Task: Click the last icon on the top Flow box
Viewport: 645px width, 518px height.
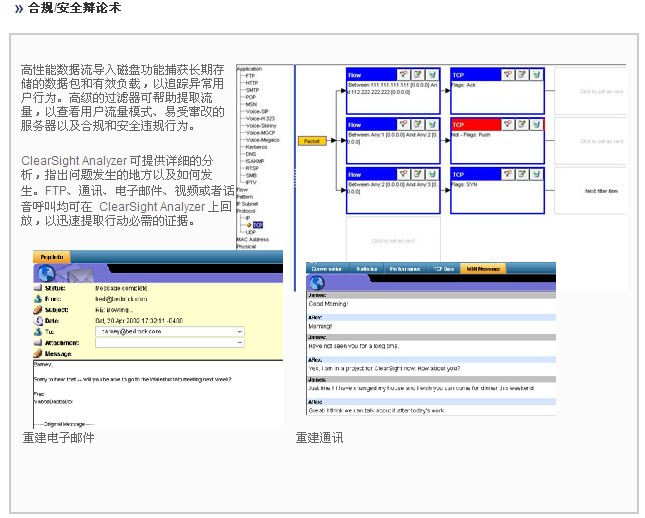Action: 431,74
